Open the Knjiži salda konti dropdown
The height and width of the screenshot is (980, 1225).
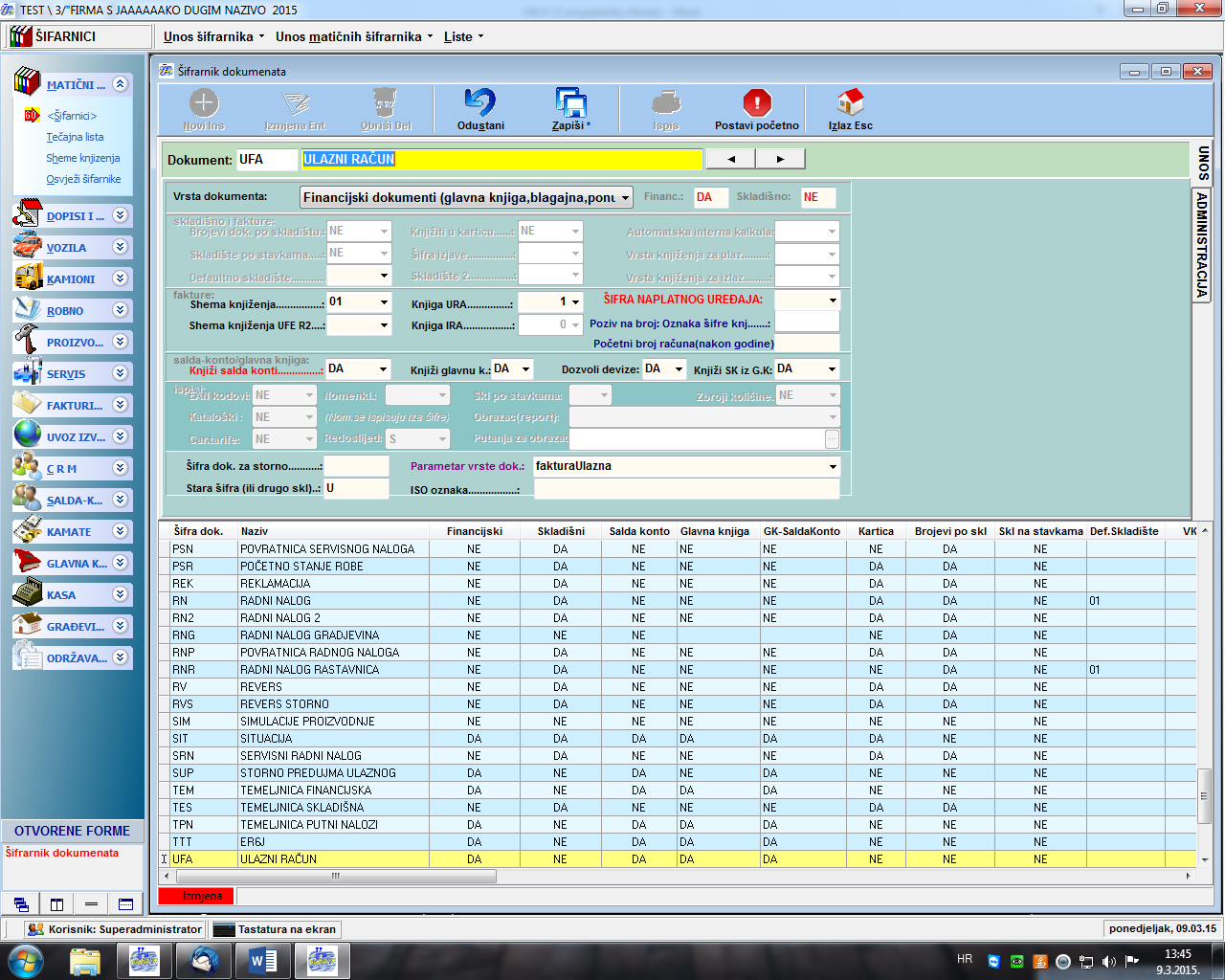(x=384, y=369)
